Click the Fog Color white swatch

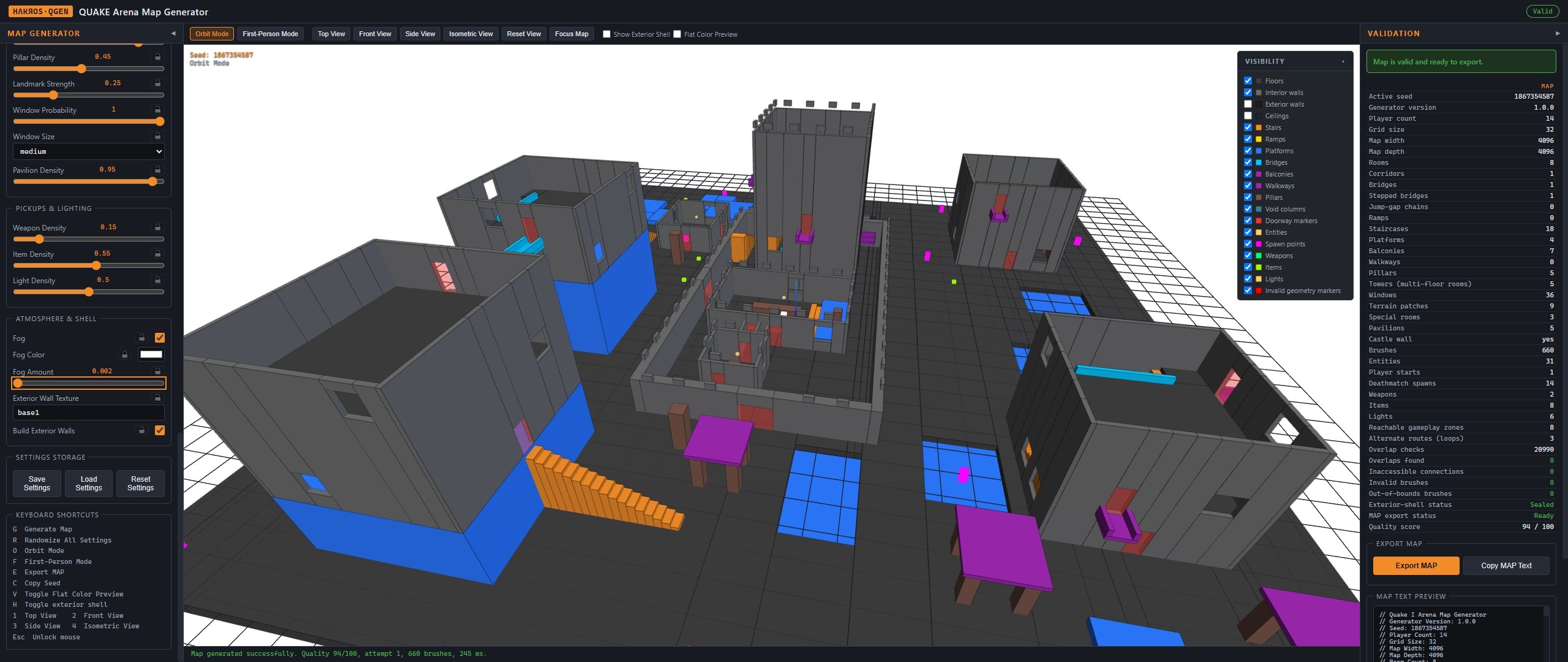click(x=151, y=354)
